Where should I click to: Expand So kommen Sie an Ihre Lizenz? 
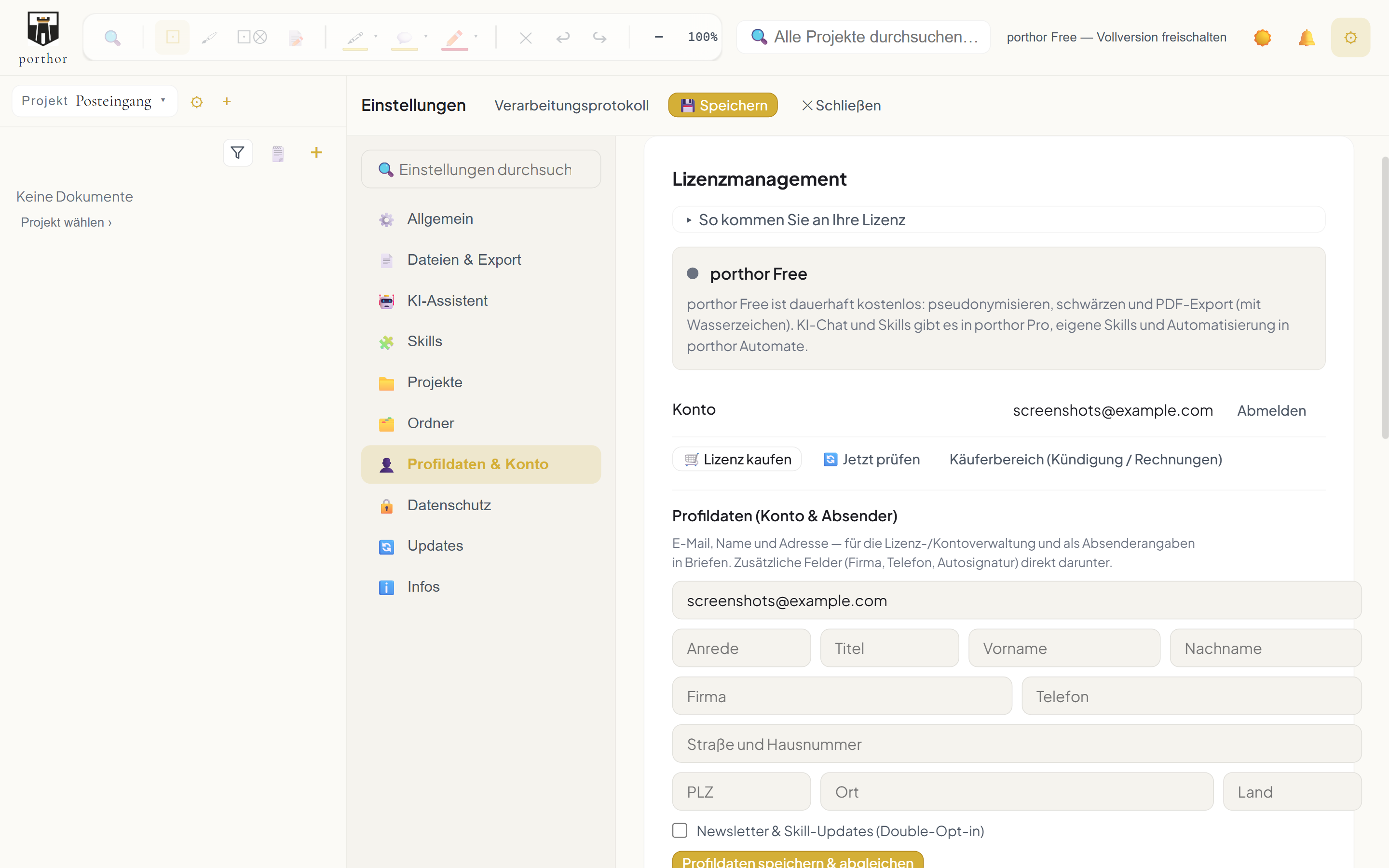pos(998,220)
